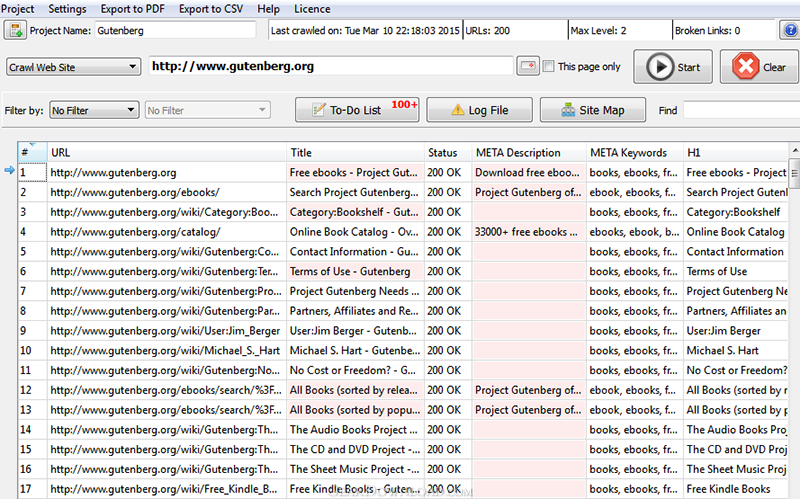The width and height of the screenshot is (800, 499).
Task: Click title 'The CD and DVD Project -...'
Action: tap(356, 450)
